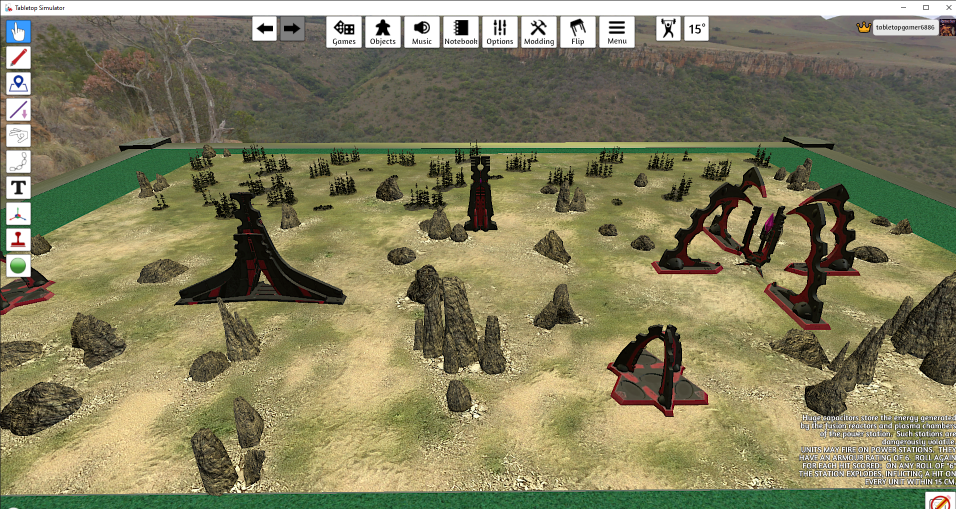The image size is (956, 509).
Task: Open the Games menu
Action: click(x=344, y=32)
